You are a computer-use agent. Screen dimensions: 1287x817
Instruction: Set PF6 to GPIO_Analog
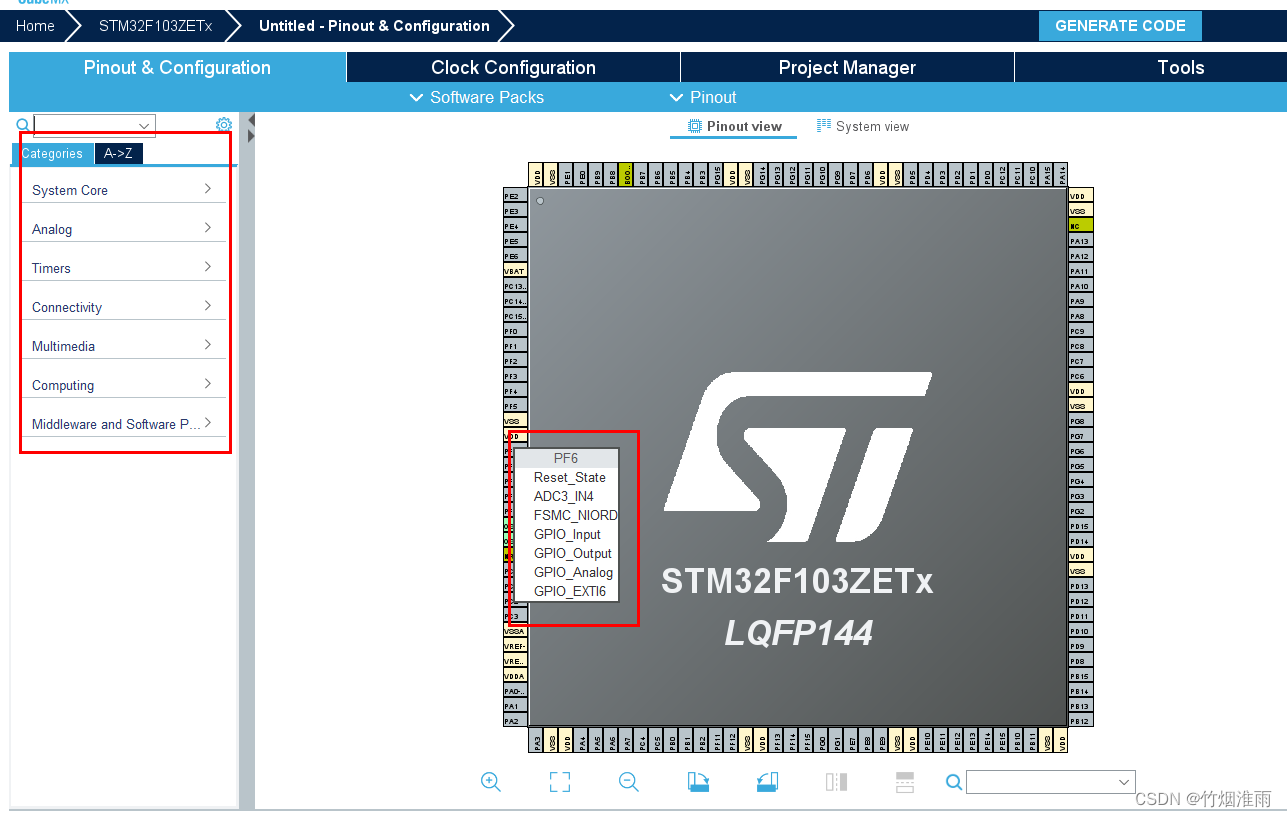[x=573, y=572]
